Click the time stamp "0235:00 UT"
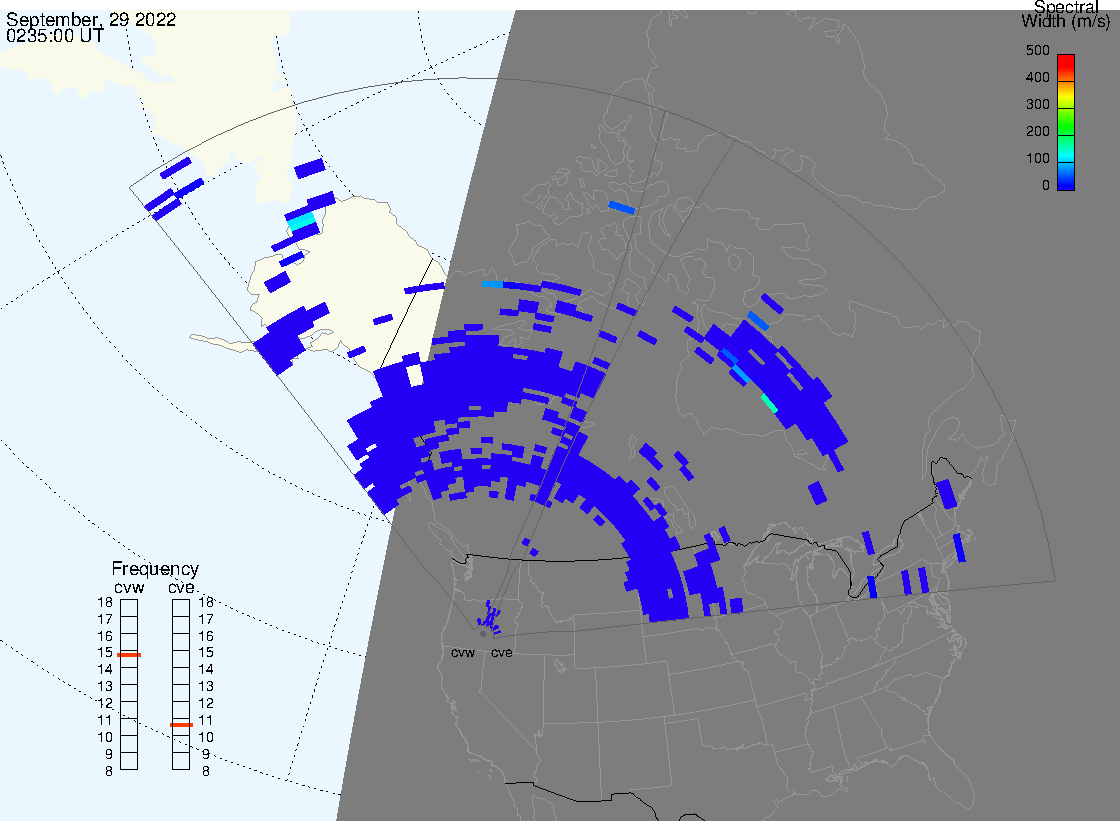The image size is (1120, 821). 54,36
